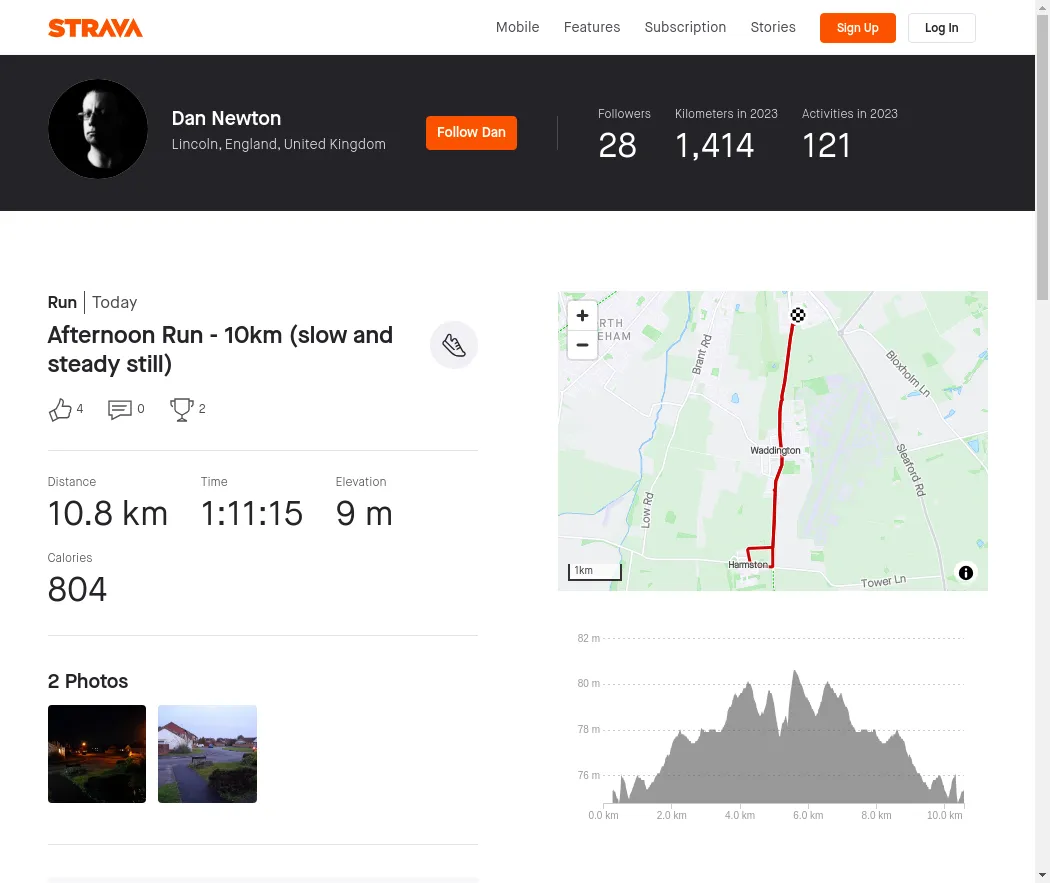Open comments via speech bubble icon
This screenshot has height=883, width=1050.
(x=120, y=409)
